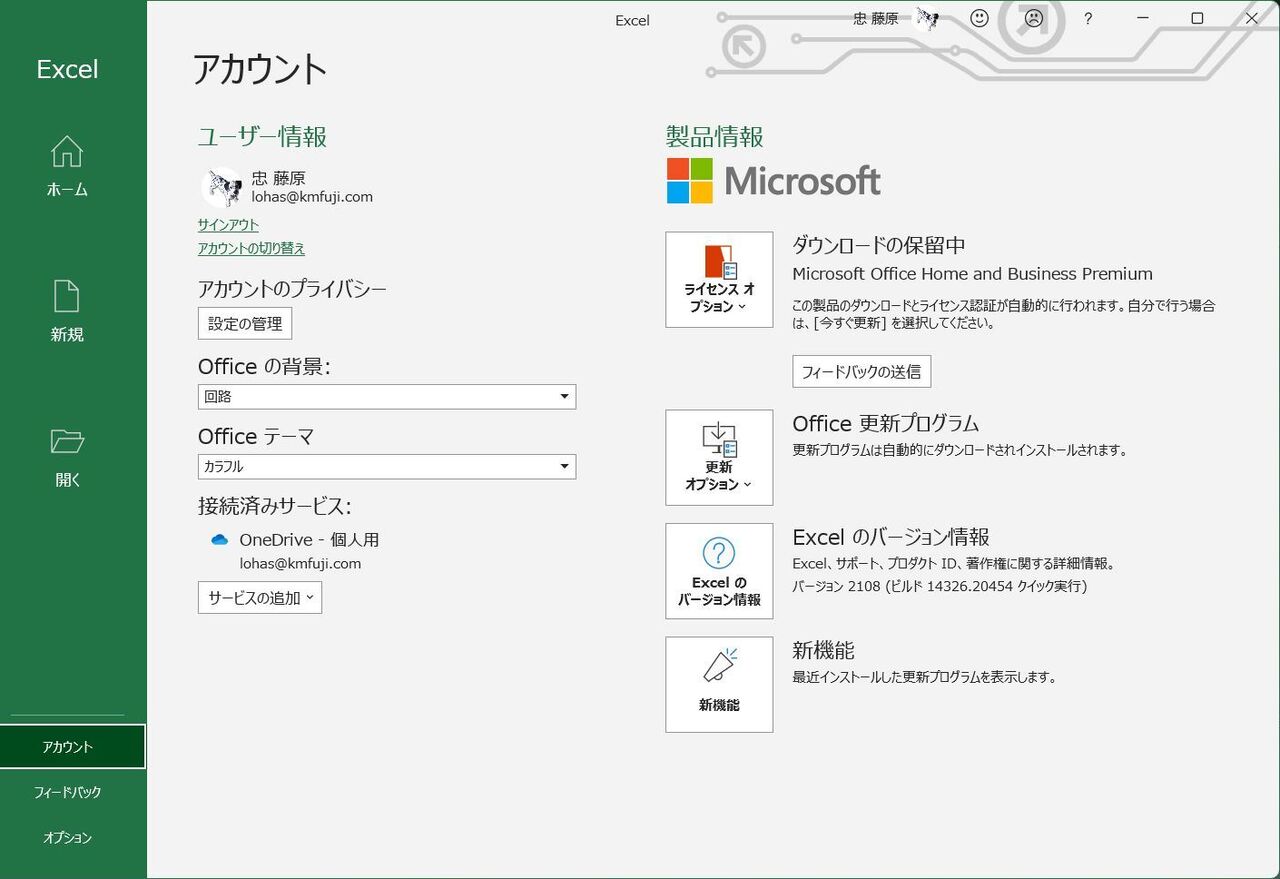Image resolution: width=1280 pixels, height=879 pixels.
Task: Click the フィードバックの送信 button
Action: click(862, 372)
